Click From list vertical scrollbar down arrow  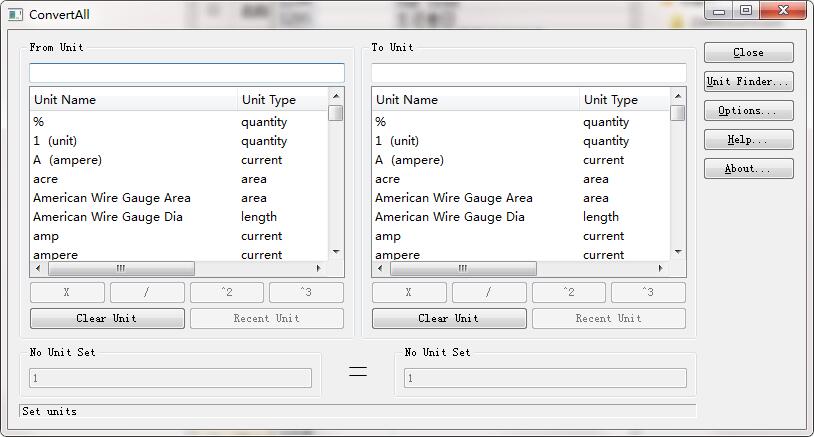tap(336, 252)
